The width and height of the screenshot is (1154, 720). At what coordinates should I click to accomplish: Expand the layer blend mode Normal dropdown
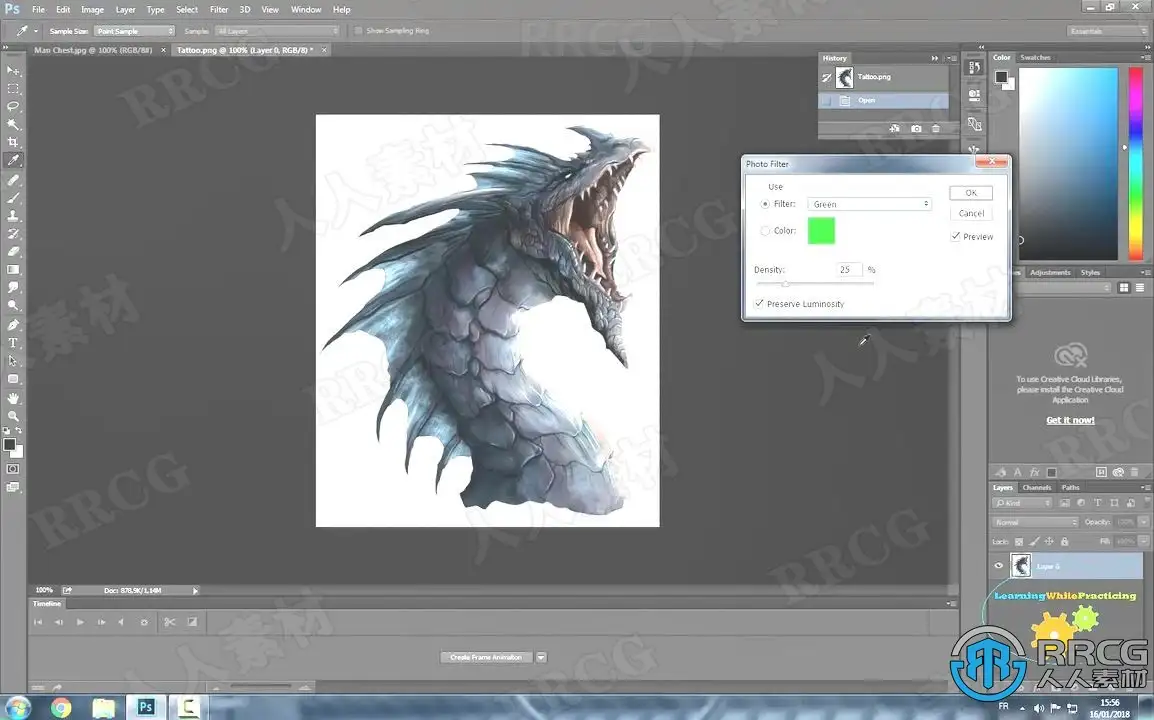point(1036,522)
